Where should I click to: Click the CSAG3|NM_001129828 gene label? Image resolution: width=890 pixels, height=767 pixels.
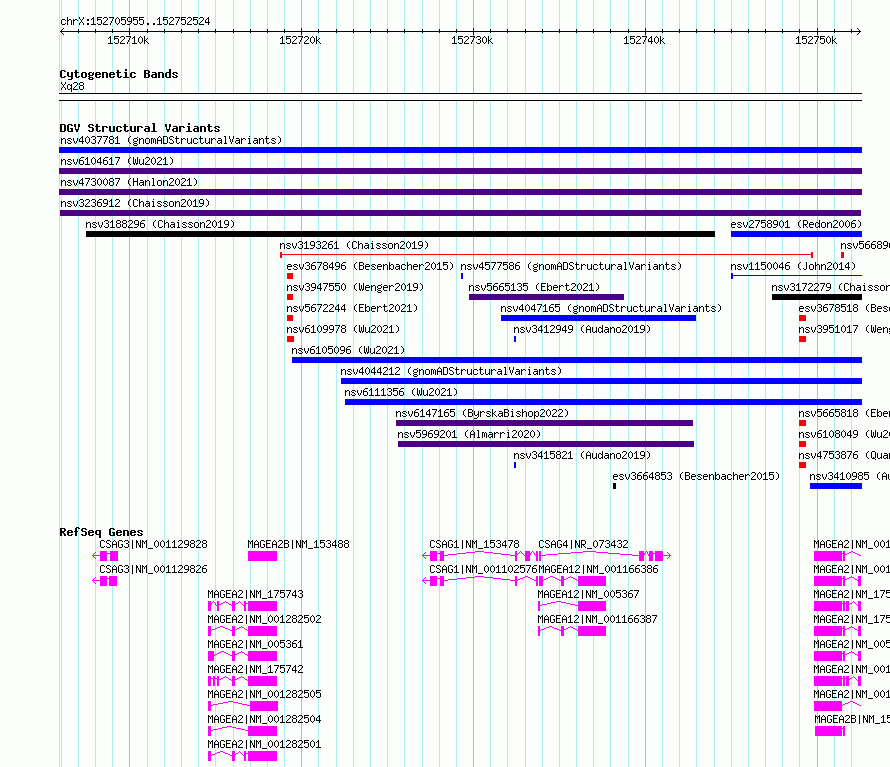pyautogui.click(x=153, y=544)
